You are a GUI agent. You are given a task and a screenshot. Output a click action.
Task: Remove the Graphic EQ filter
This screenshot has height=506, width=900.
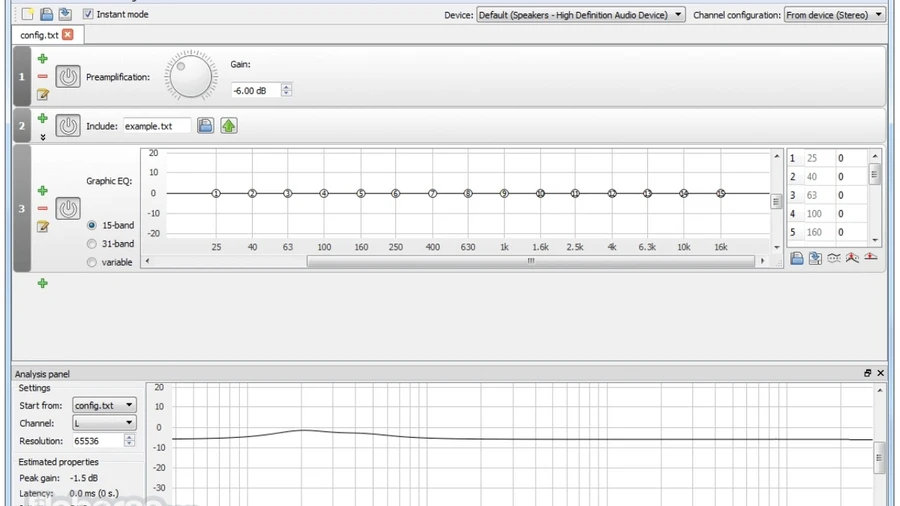(42, 208)
